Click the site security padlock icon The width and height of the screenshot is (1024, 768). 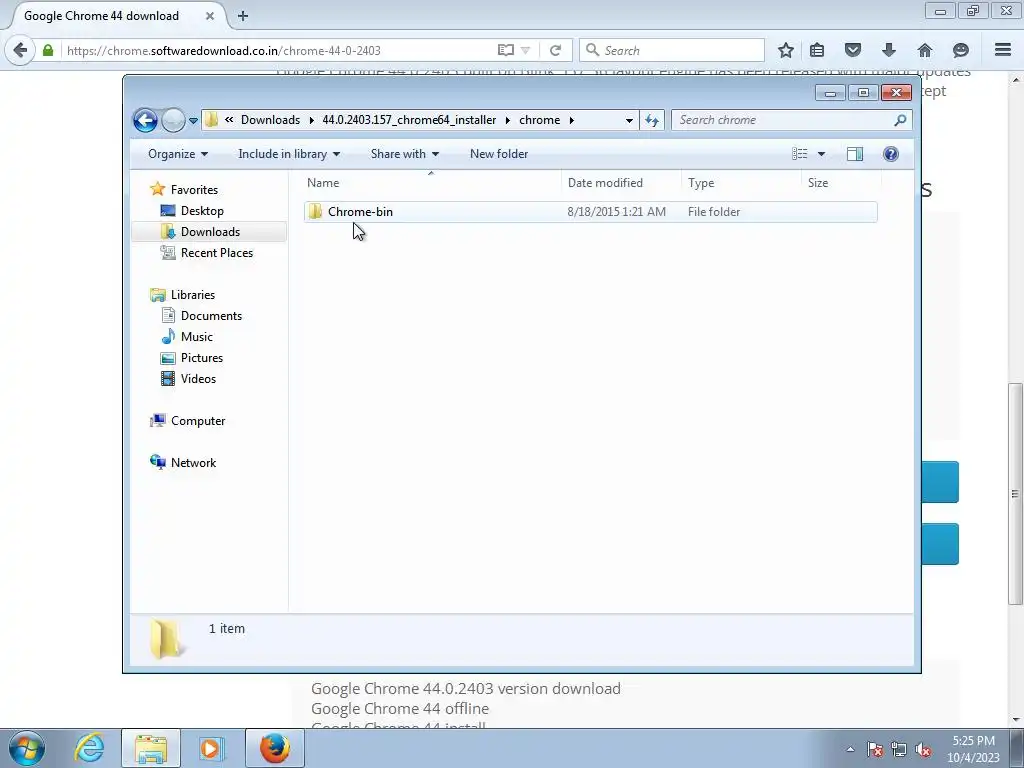click(x=48, y=50)
